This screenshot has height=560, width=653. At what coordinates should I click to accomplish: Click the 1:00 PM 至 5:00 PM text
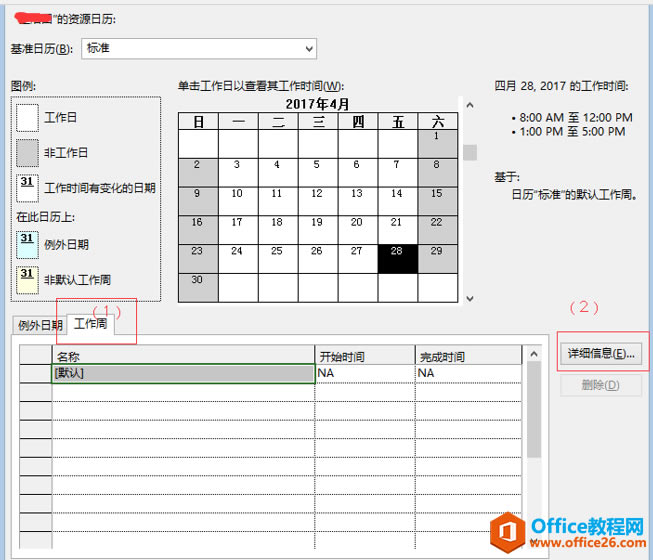572,132
